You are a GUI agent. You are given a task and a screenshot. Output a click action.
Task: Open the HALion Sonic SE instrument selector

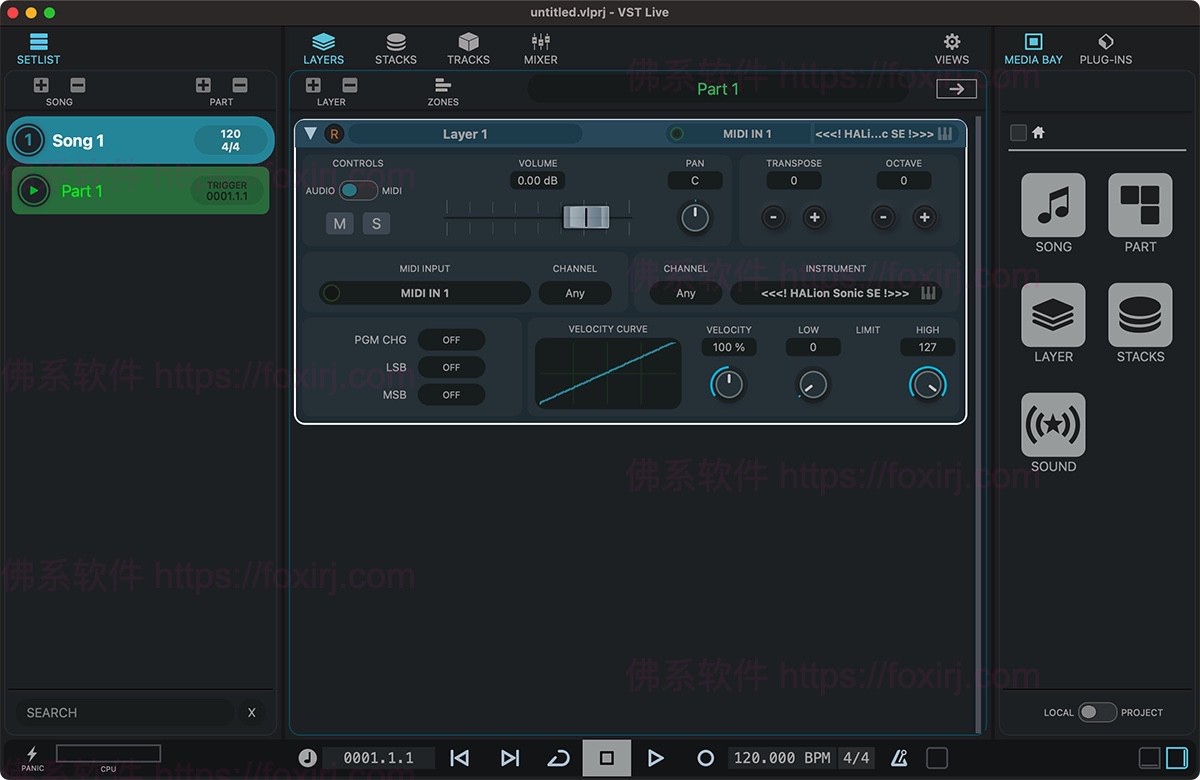[836, 293]
